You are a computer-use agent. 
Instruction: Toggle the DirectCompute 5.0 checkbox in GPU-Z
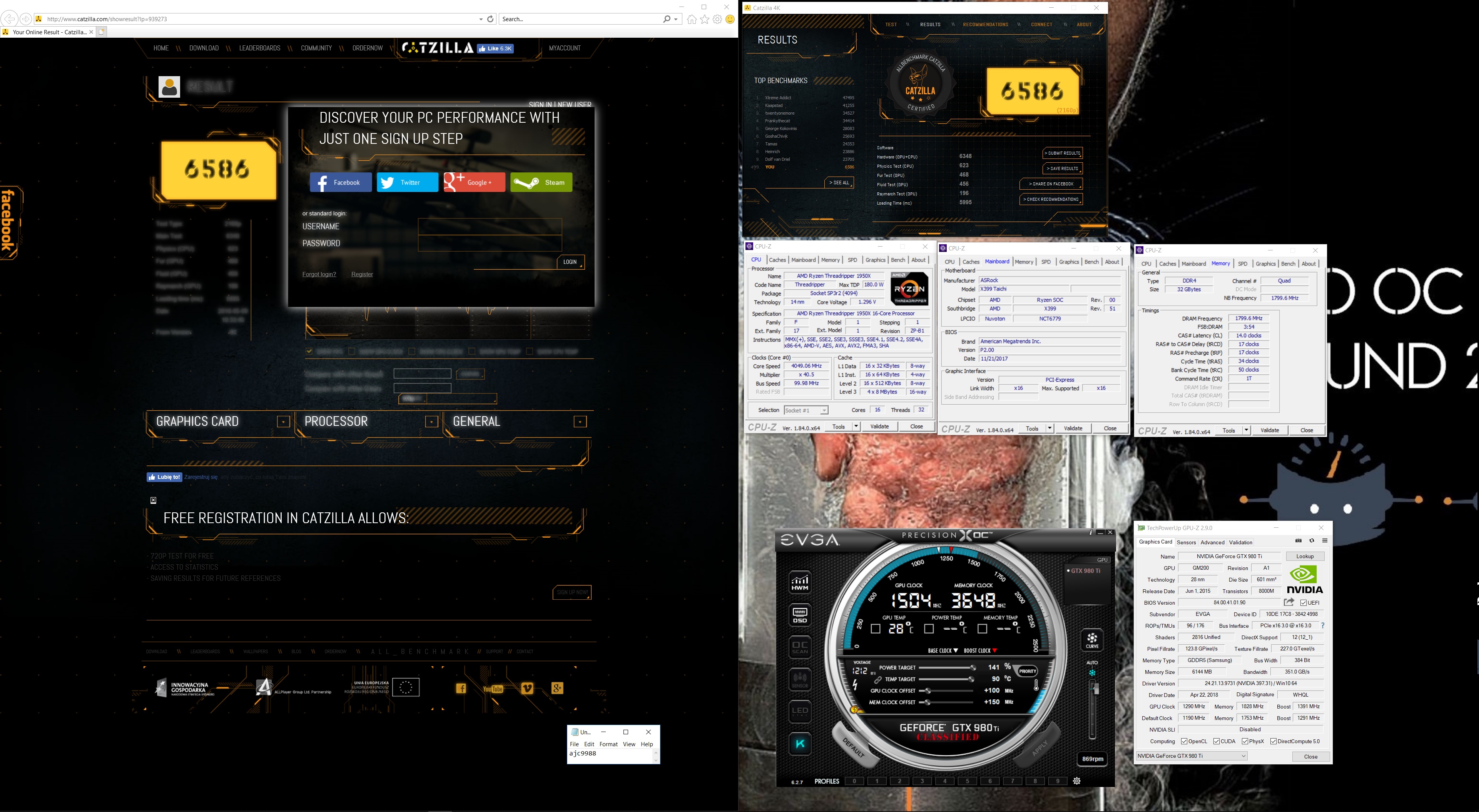pos(1273,741)
